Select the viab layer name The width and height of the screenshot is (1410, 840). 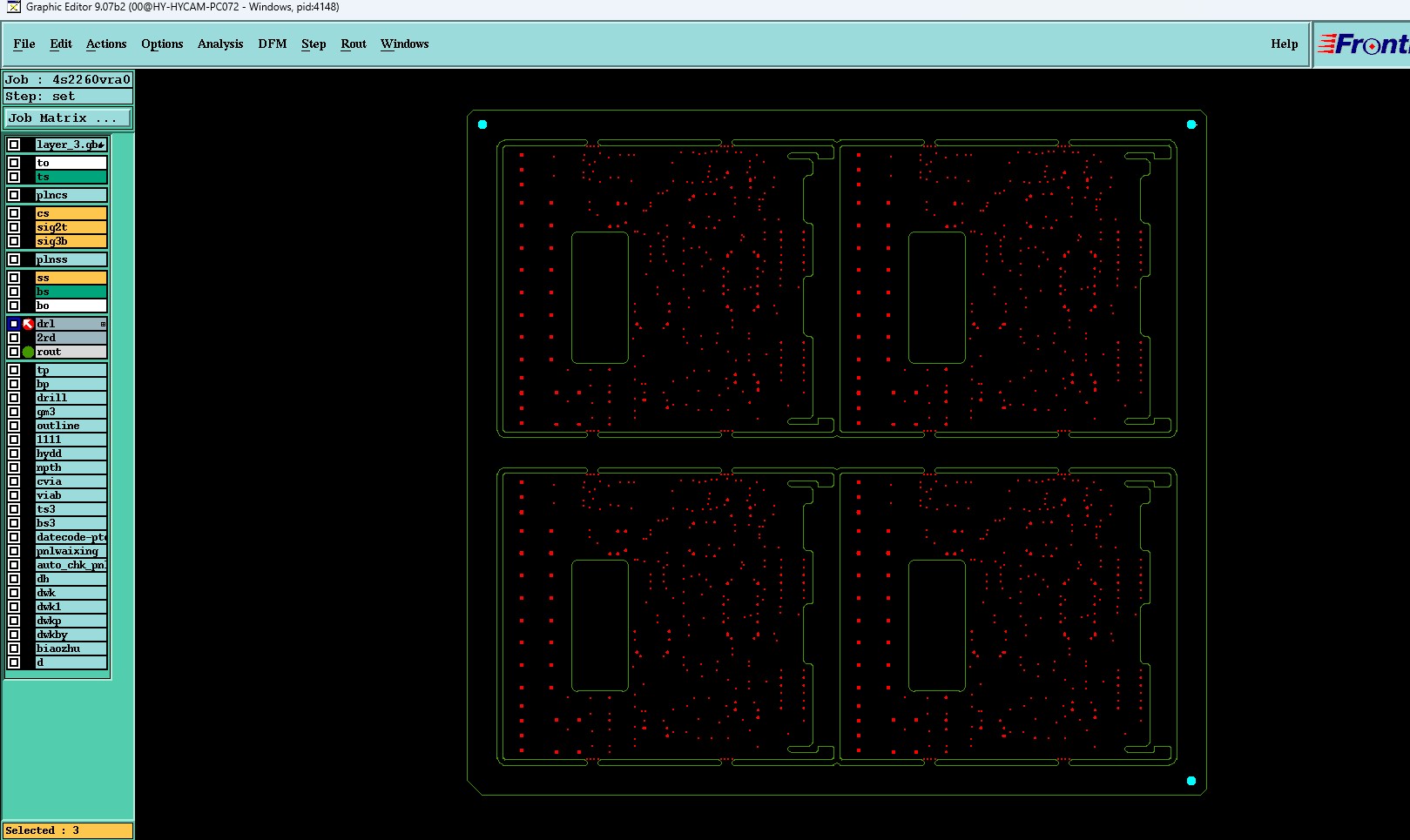click(71, 495)
